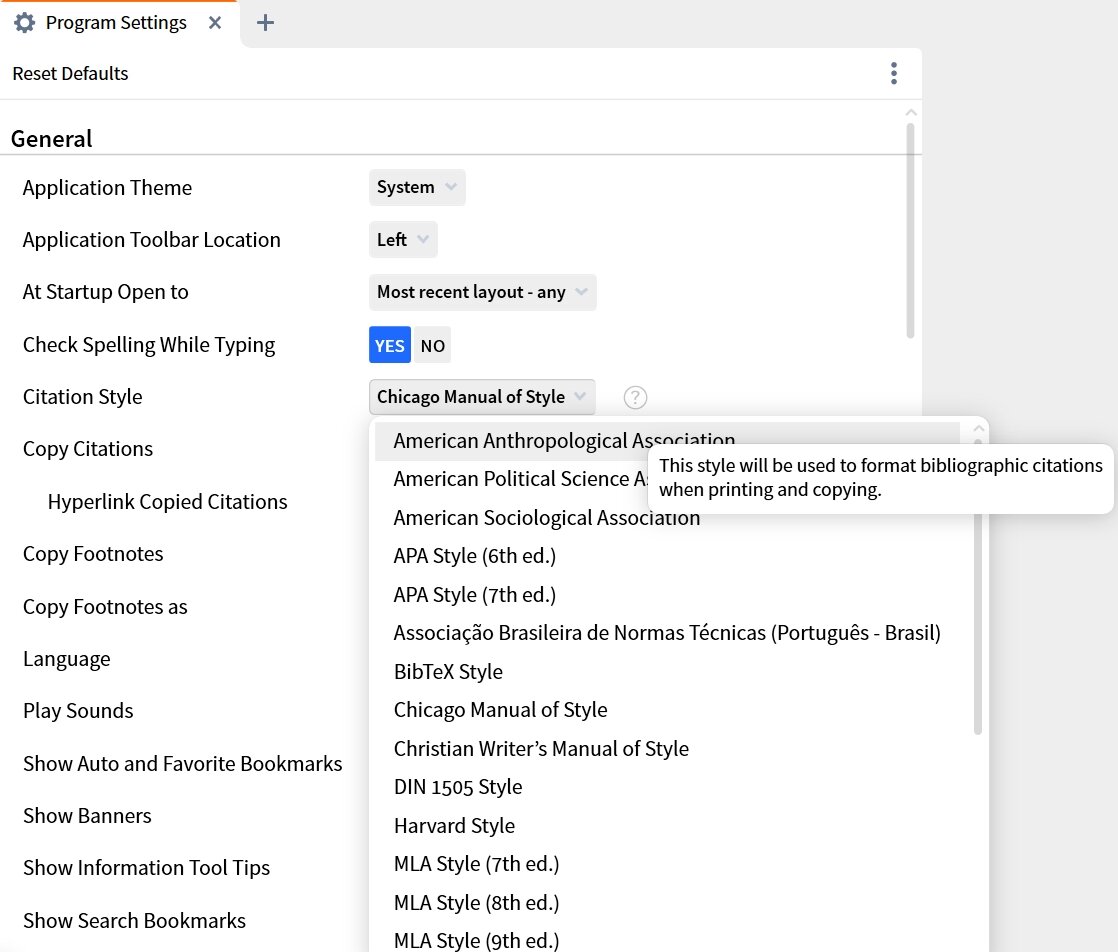Select APA Style (7th ed.) citation style
Viewport: 1118px width, 952px height.
click(474, 594)
